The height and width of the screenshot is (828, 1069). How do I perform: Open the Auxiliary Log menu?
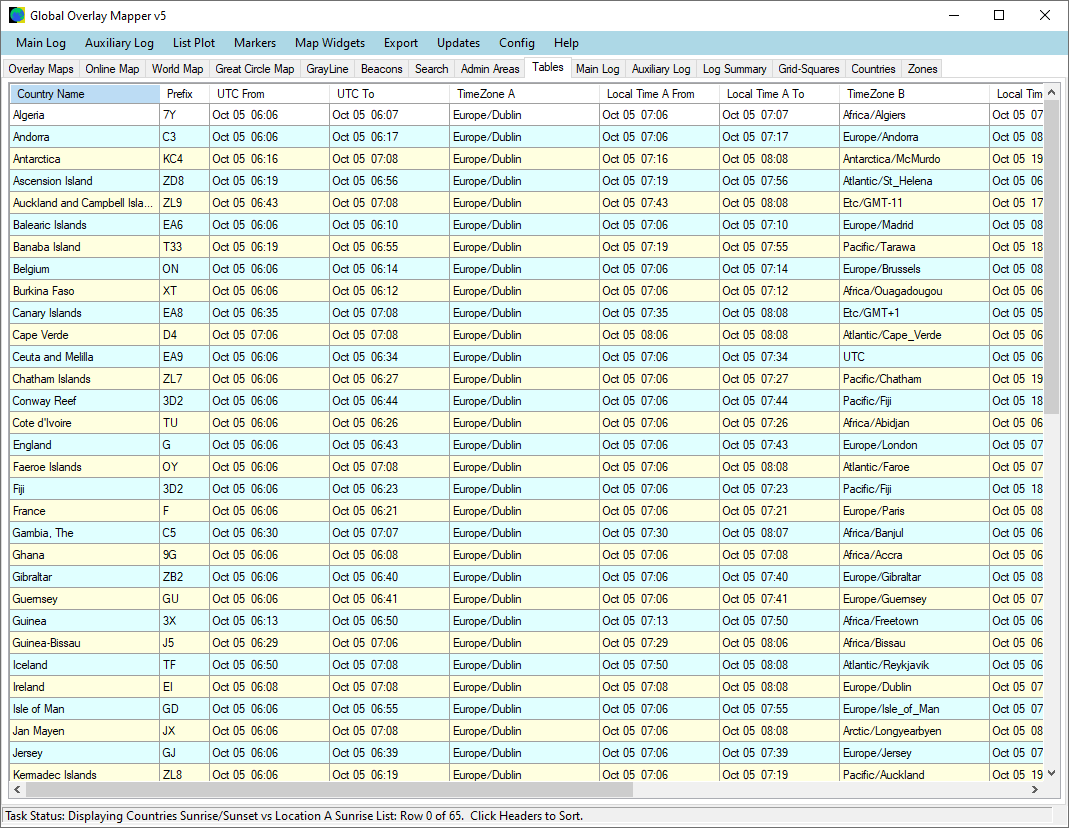coord(119,43)
